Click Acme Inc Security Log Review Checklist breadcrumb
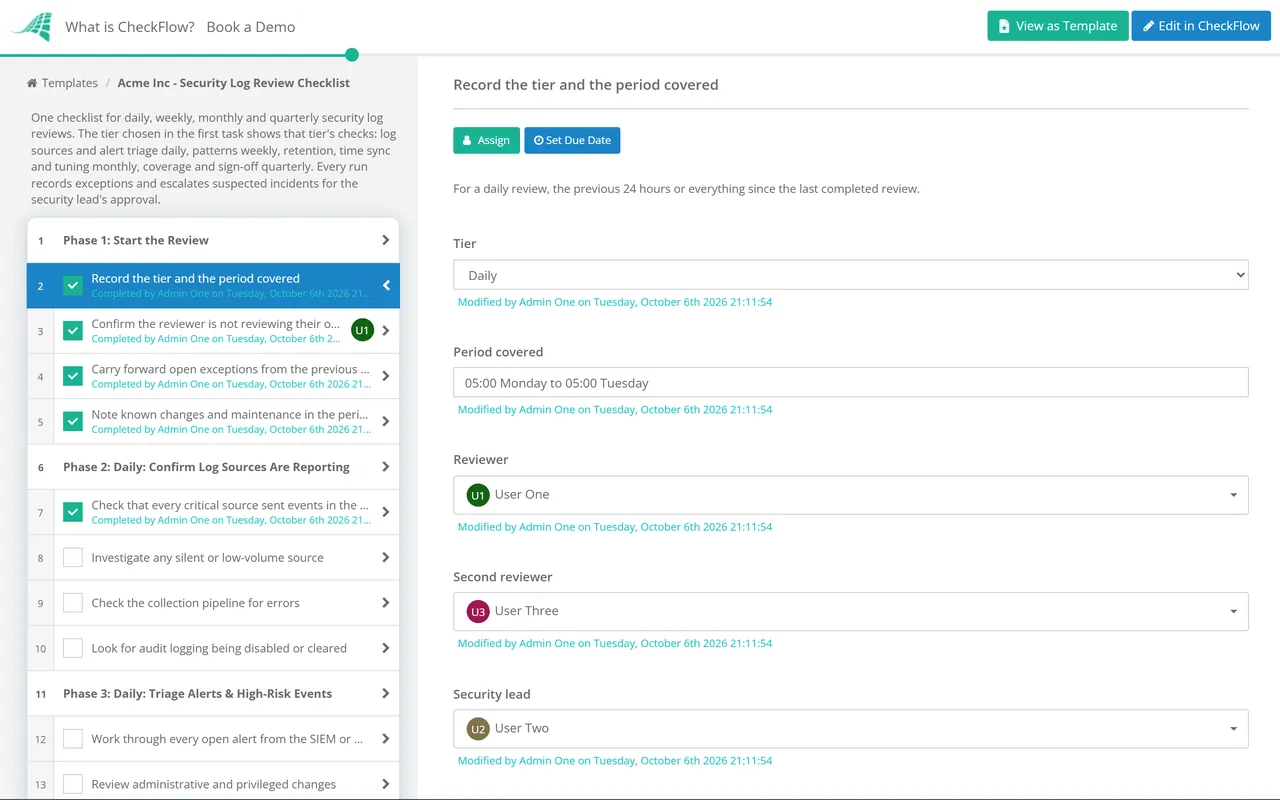Viewport: 1280px width, 800px height. tap(234, 83)
